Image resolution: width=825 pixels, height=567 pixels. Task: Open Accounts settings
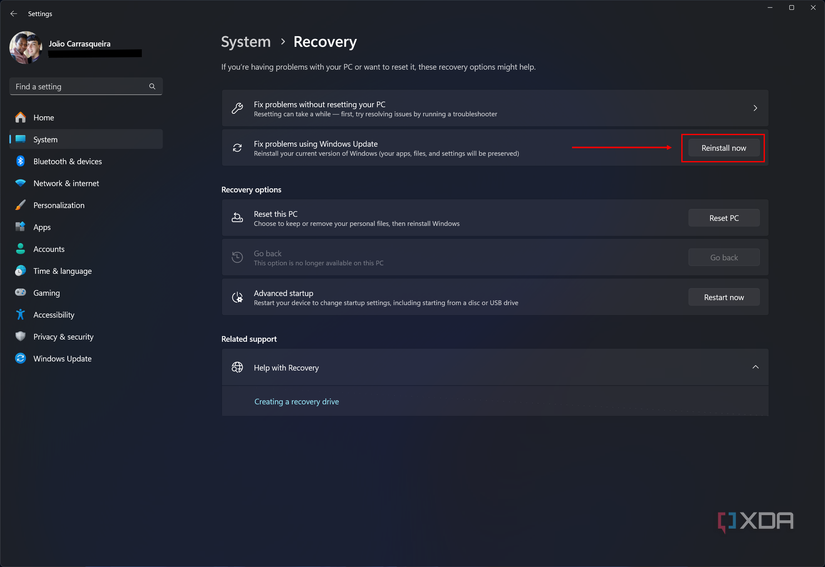[86, 249]
